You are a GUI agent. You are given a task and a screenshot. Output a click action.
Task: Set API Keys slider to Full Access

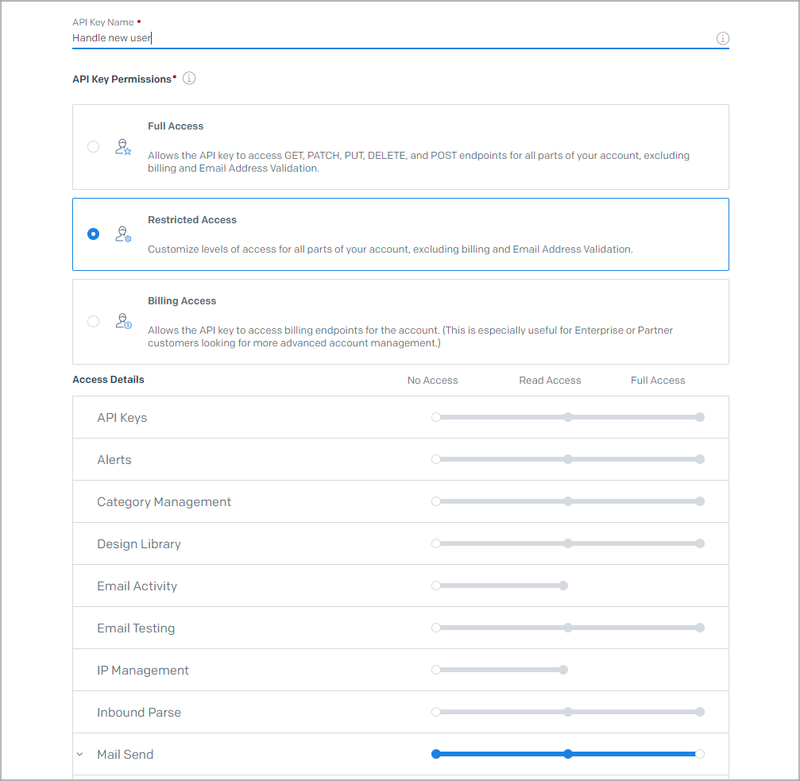pos(700,417)
